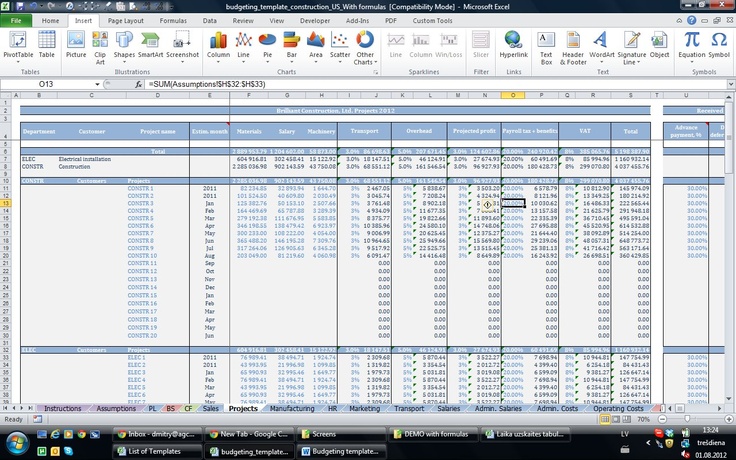Choose the Scatter chart icon
The width and height of the screenshot is (736, 460).
coord(340,45)
